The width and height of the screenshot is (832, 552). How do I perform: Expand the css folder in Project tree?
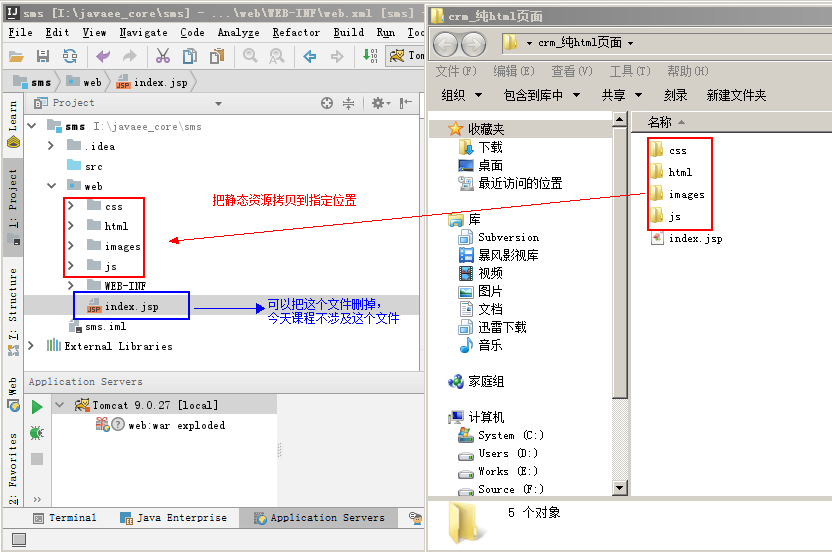pos(71,205)
